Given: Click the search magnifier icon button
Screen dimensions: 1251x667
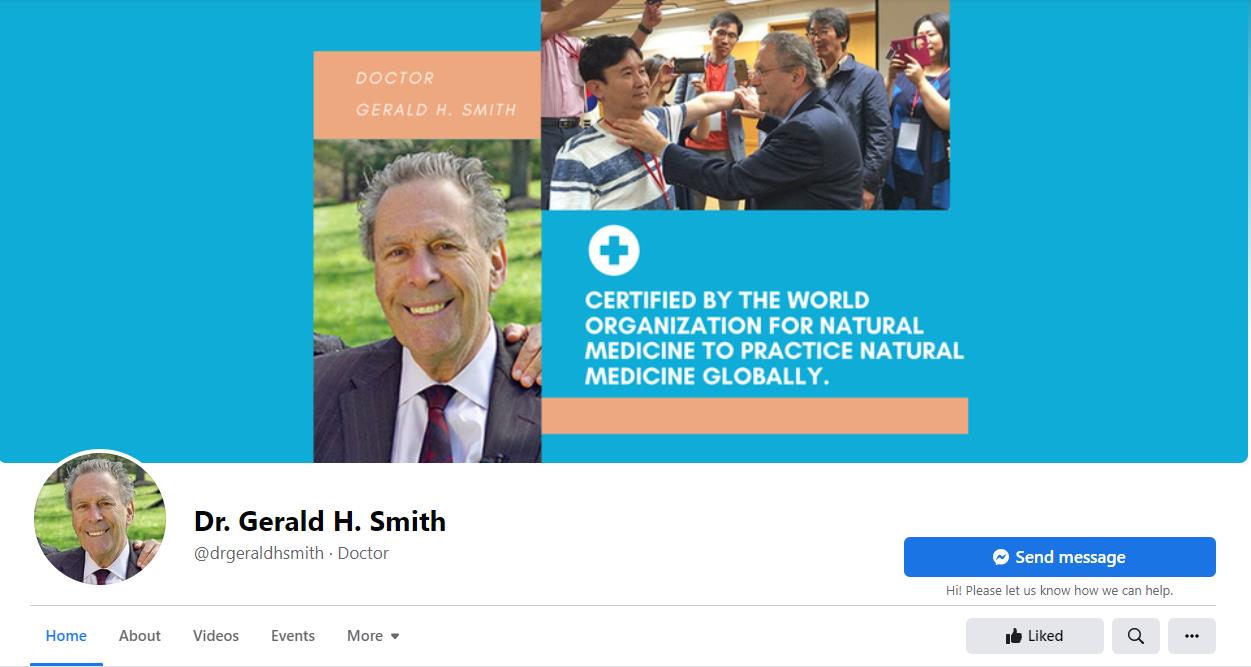Looking at the screenshot, I should [x=1135, y=636].
